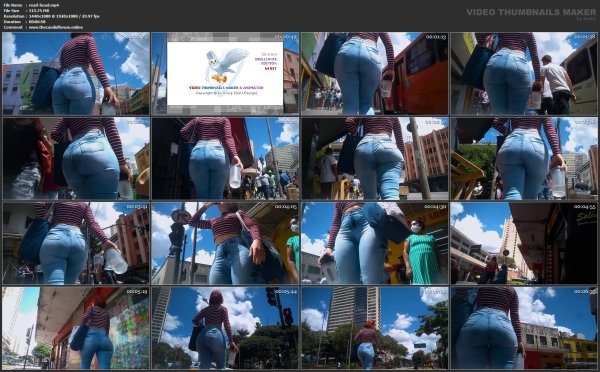The image size is (600, 372).
Task: Click the round road sign in the 00:04:05 frame
Action: pyautogui.click(x=181, y=217)
